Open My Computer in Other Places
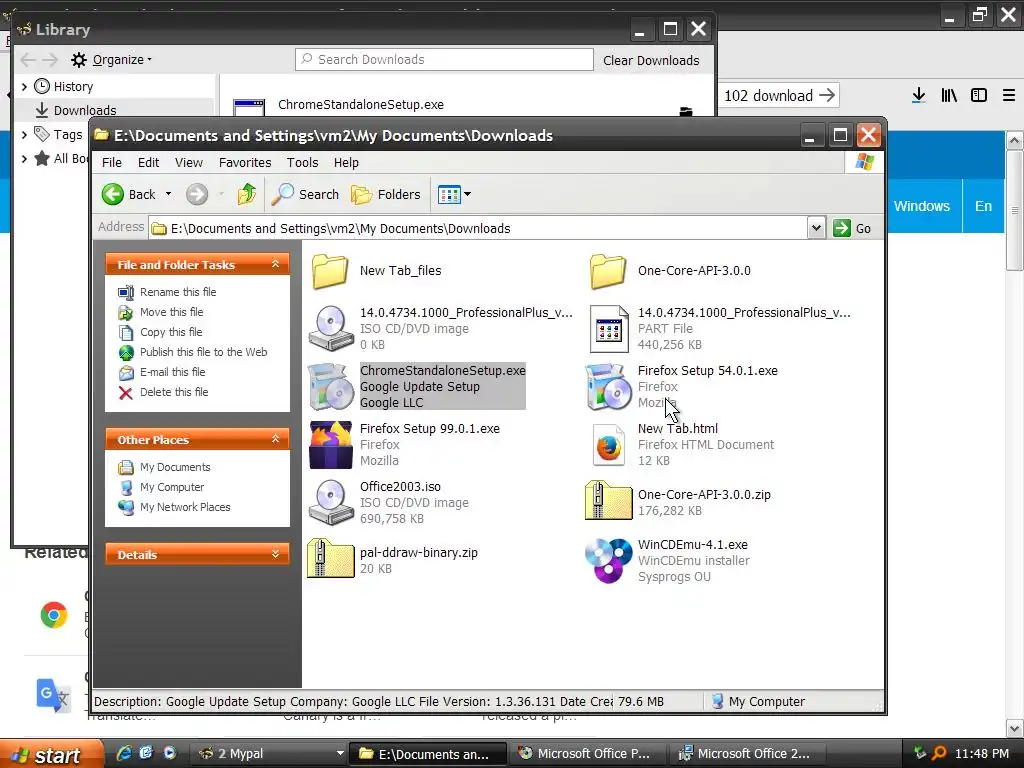This screenshot has width=1024, height=768. (172, 487)
